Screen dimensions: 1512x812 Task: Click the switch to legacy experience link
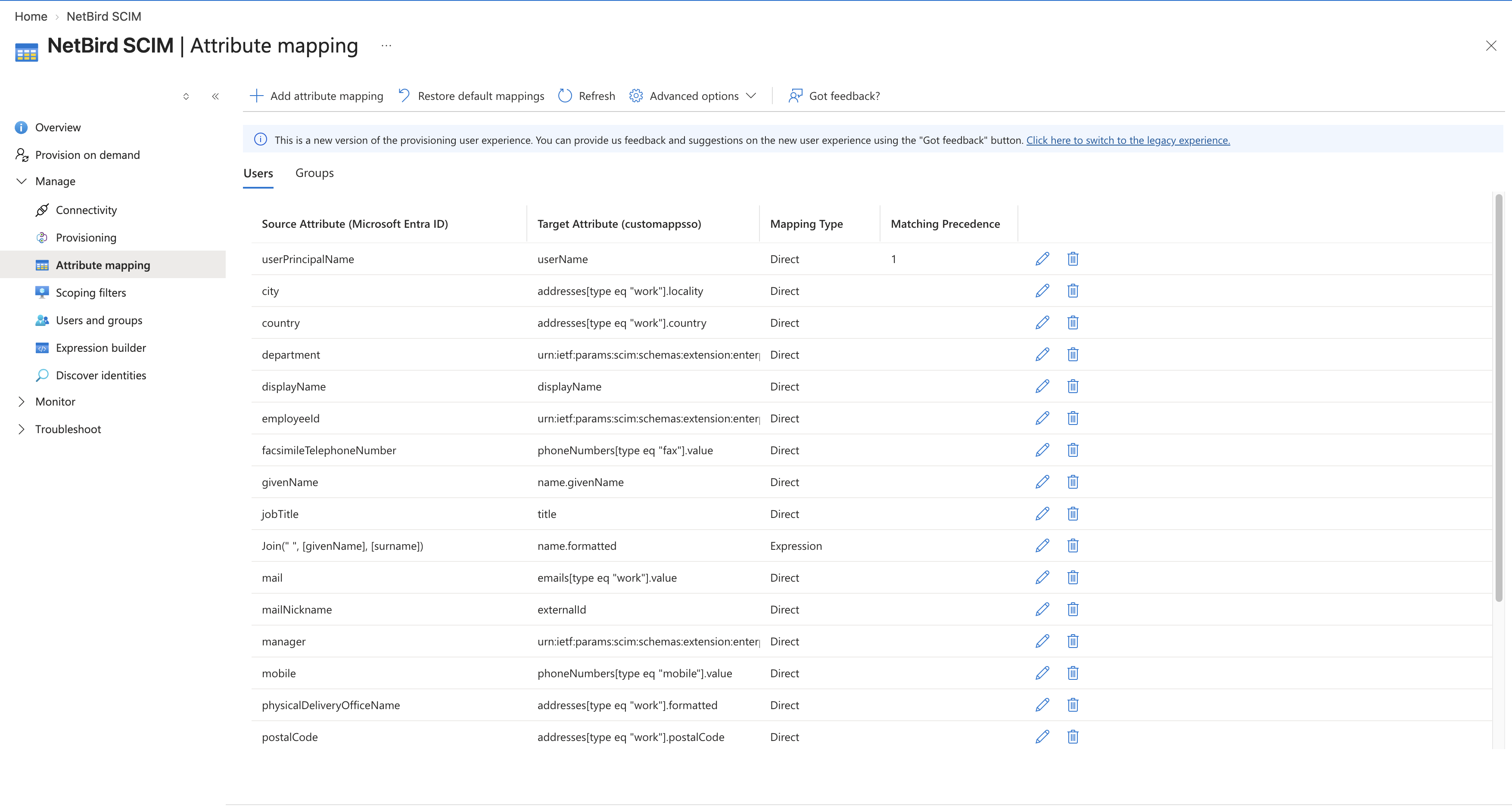pyautogui.click(x=1128, y=140)
